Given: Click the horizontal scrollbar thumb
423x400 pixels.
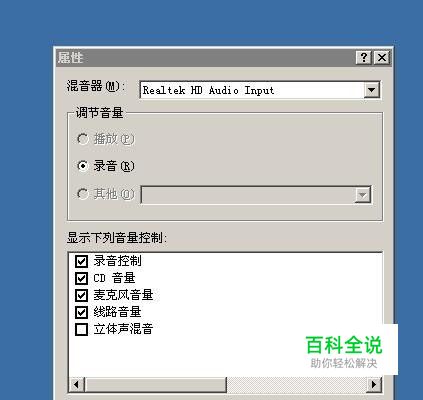Looking at the screenshot, I should pos(155,385).
